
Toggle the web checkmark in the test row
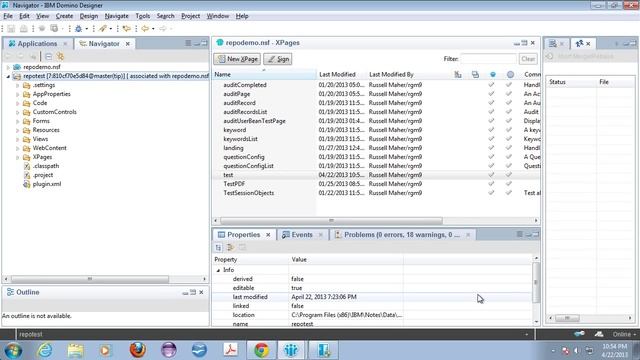(x=491, y=175)
